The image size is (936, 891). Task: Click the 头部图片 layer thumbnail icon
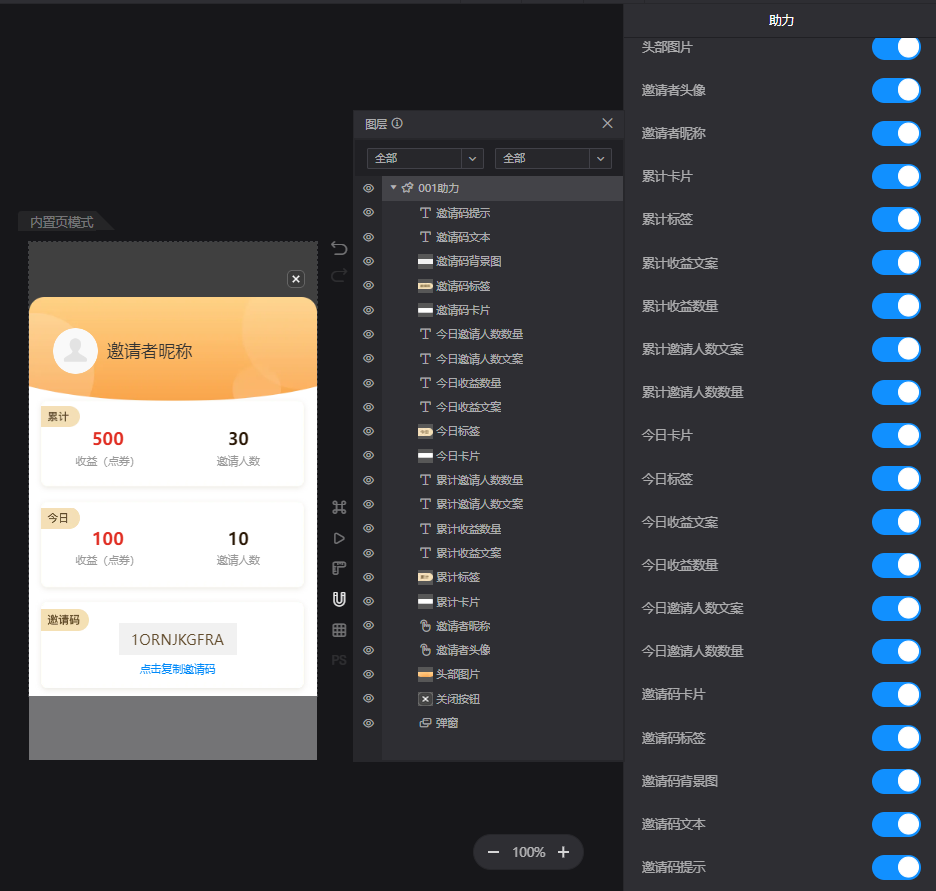[425, 674]
